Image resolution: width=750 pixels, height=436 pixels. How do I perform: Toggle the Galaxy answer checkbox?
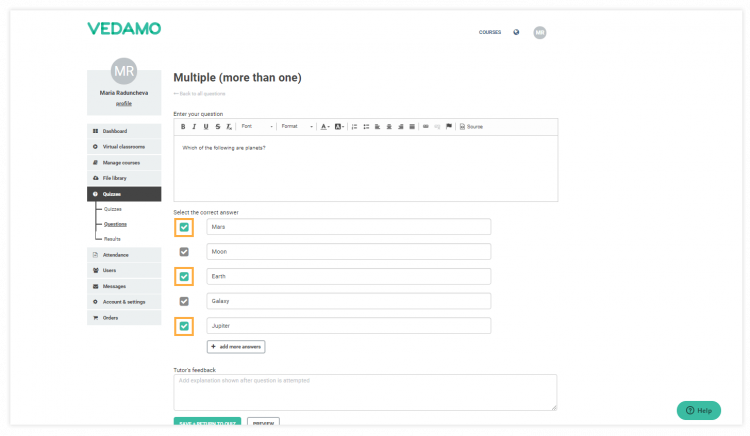click(x=184, y=301)
